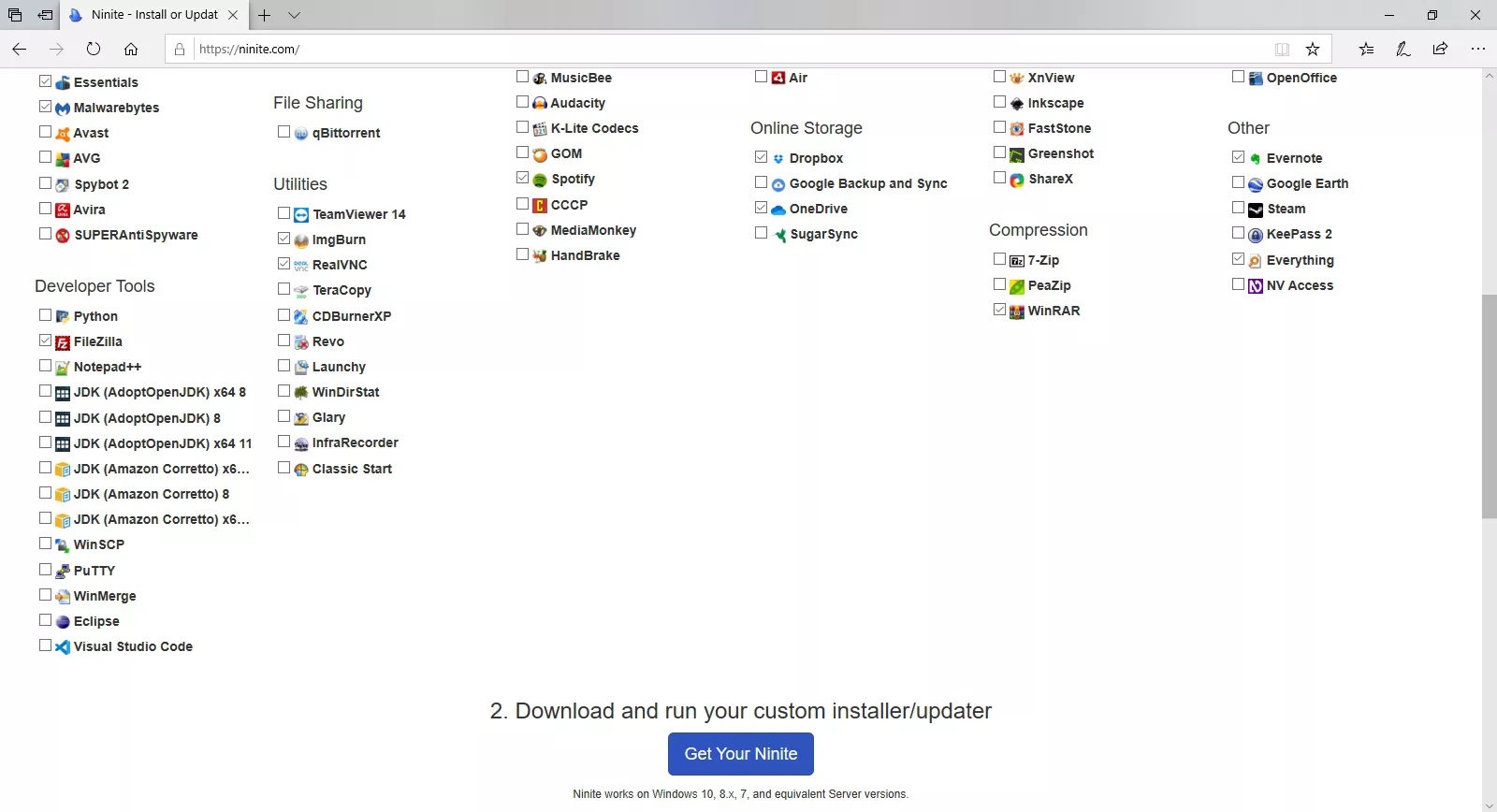The width and height of the screenshot is (1497, 812).
Task: Click the HandBrake app icon
Action: (x=540, y=256)
